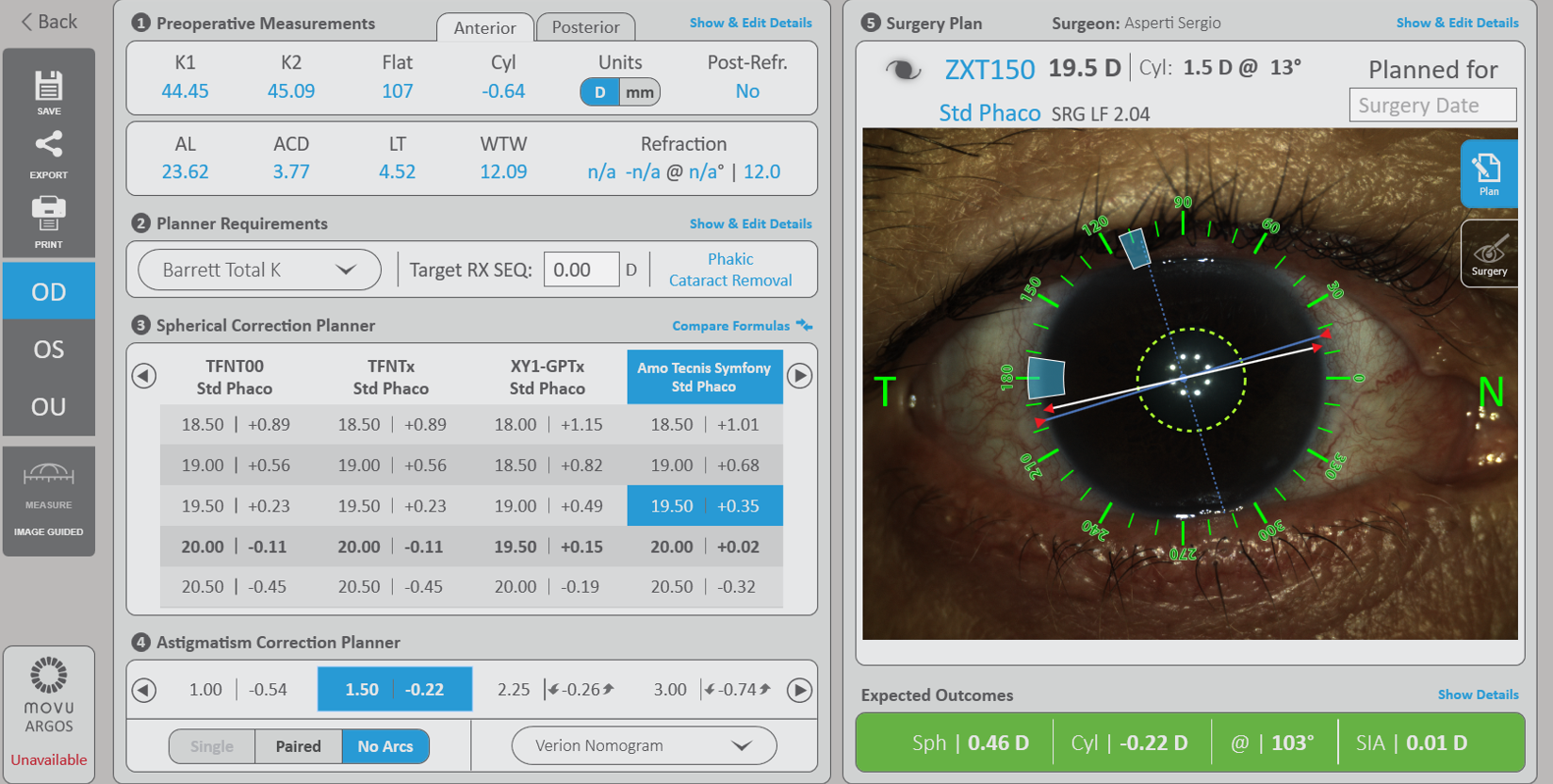Click the Compare Formulas link
Image resolution: width=1553 pixels, height=784 pixels.
coord(731,326)
